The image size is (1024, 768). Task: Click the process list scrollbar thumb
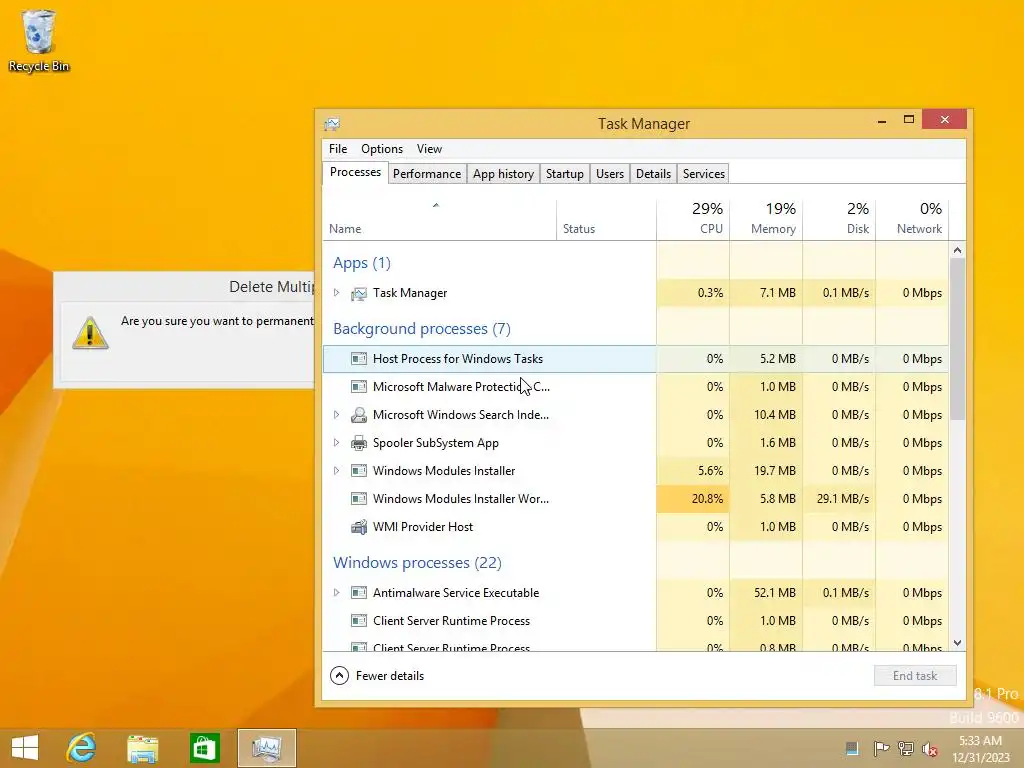pyautogui.click(x=957, y=339)
